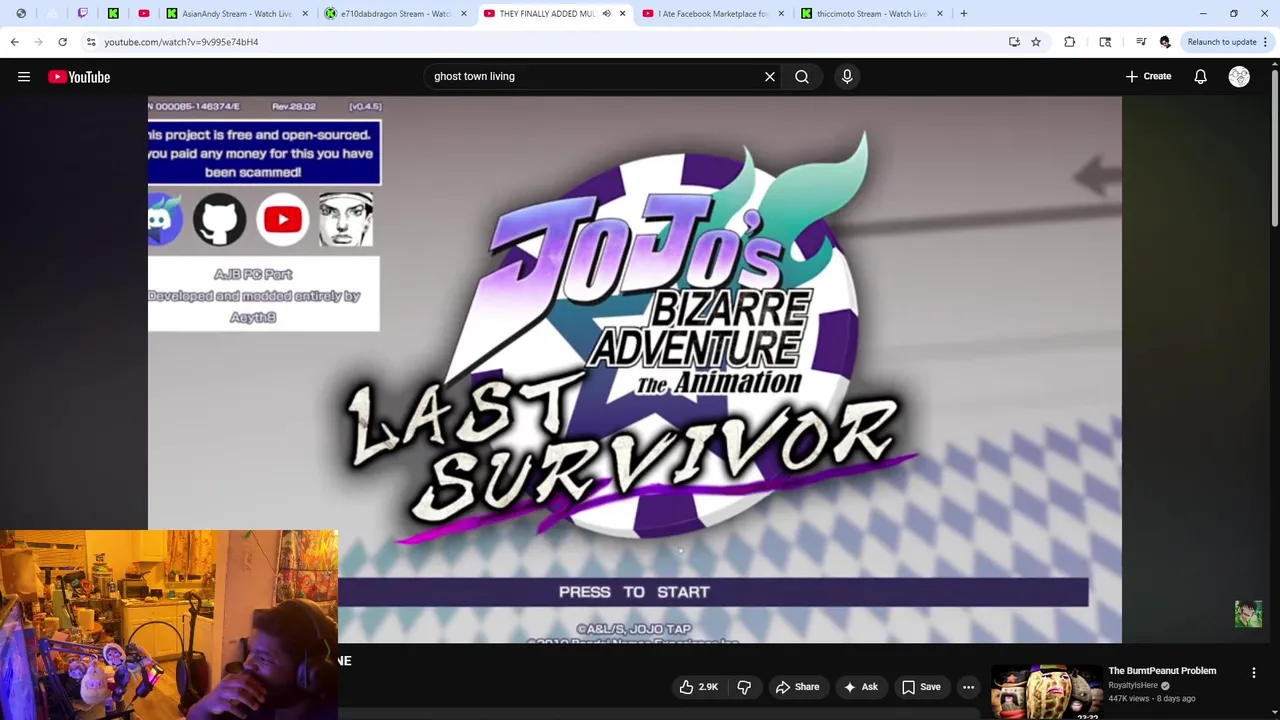Image resolution: width=1280 pixels, height=720 pixels.
Task: Go back in browser history
Action: tap(14, 42)
